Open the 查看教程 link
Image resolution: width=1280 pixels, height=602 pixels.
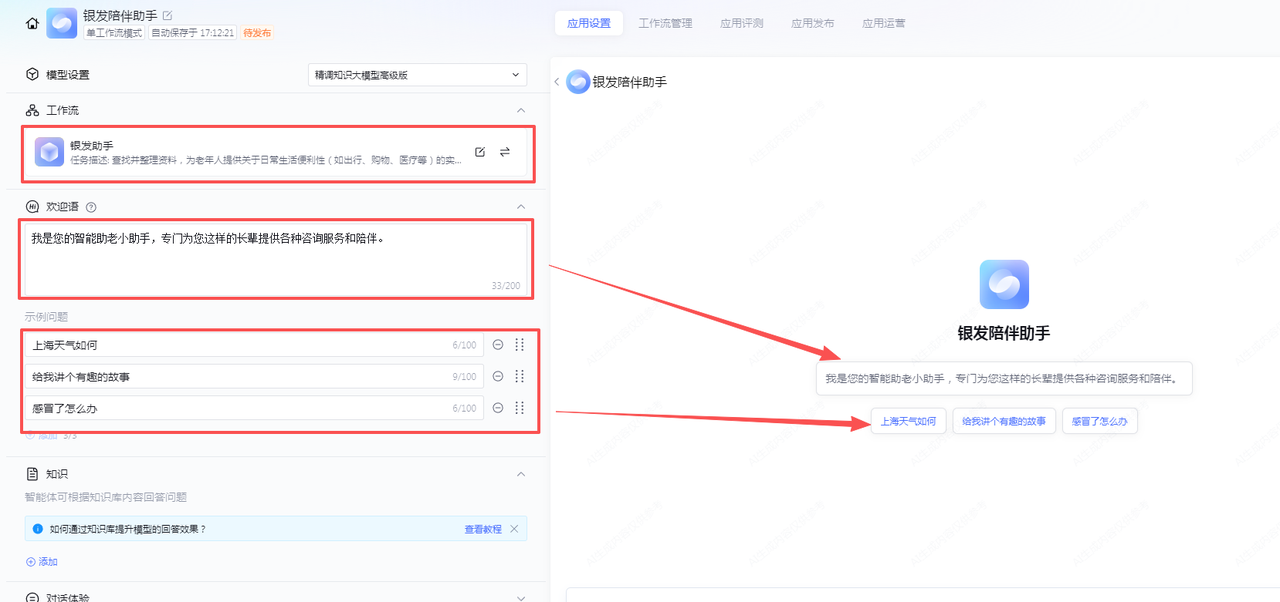pyautogui.click(x=482, y=529)
